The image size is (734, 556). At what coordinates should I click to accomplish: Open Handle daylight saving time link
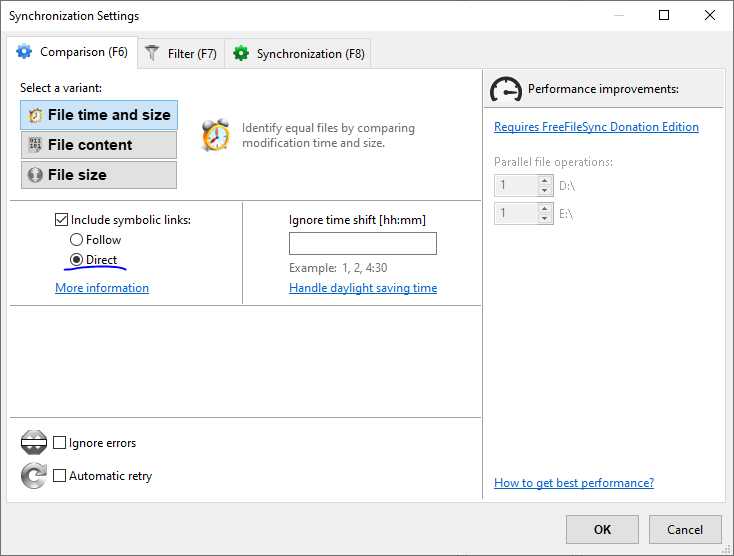[x=363, y=288]
